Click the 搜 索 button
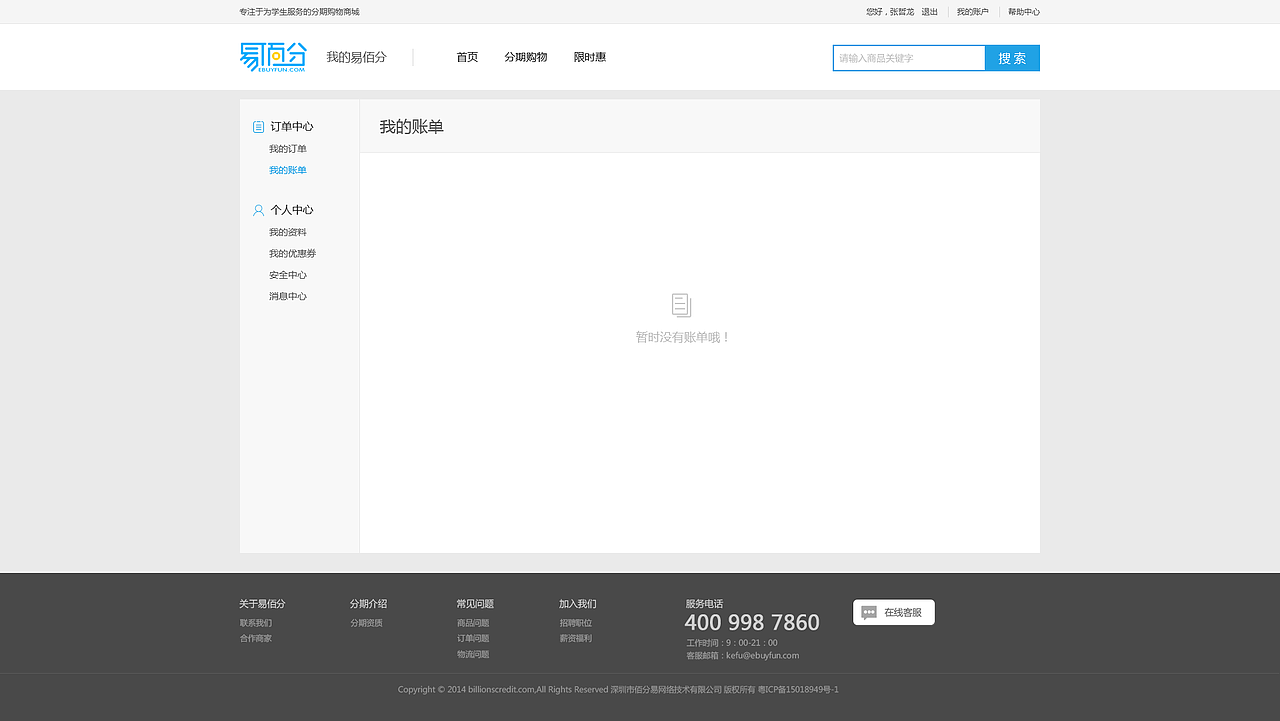1280x721 pixels. pos(1011,57)
